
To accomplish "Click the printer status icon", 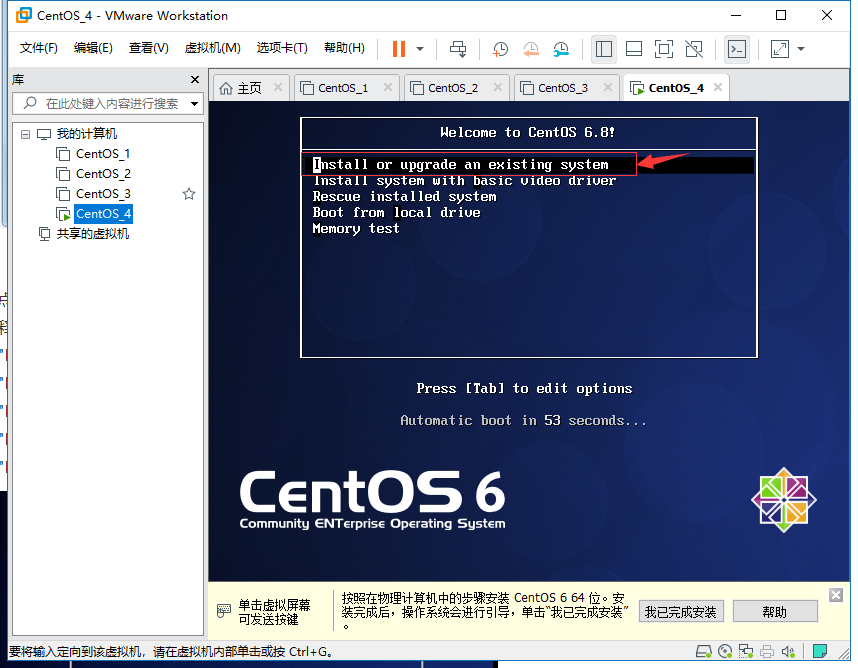I will 767,651.
